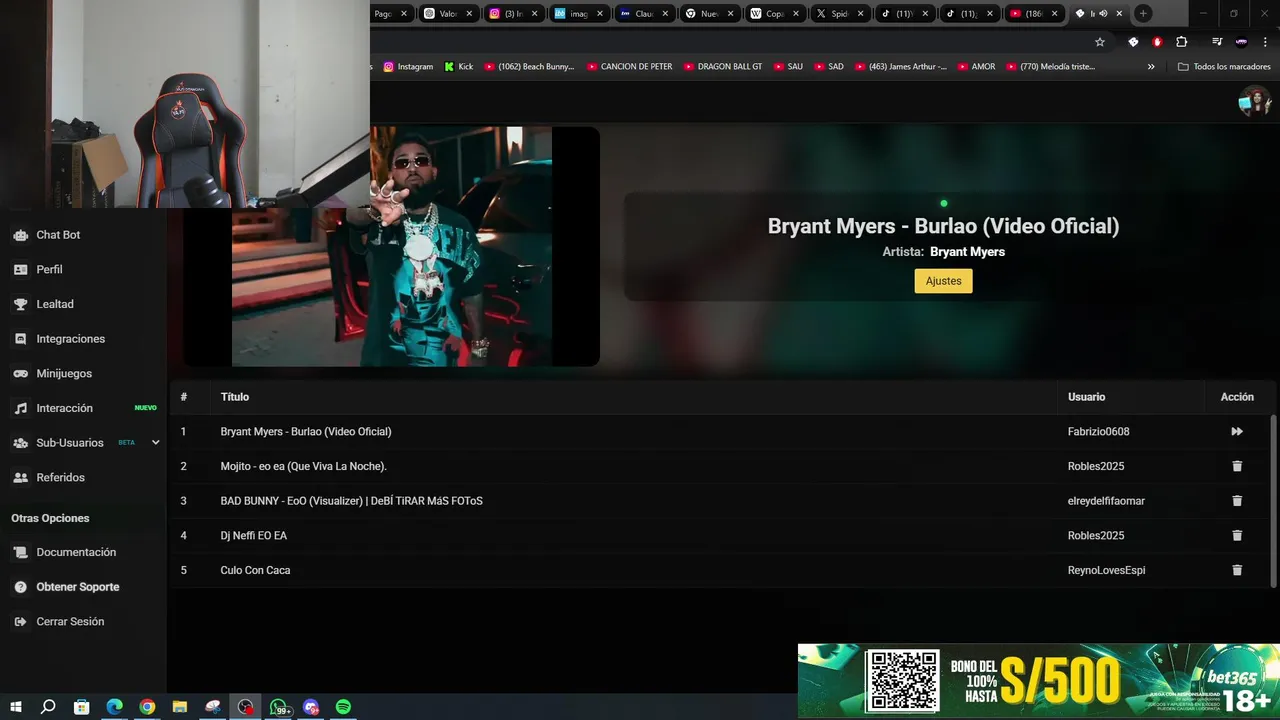Expand the Sub-Usuarios menu chevron
Viewport: 1280px width, 720px height.
coord(155,442)
